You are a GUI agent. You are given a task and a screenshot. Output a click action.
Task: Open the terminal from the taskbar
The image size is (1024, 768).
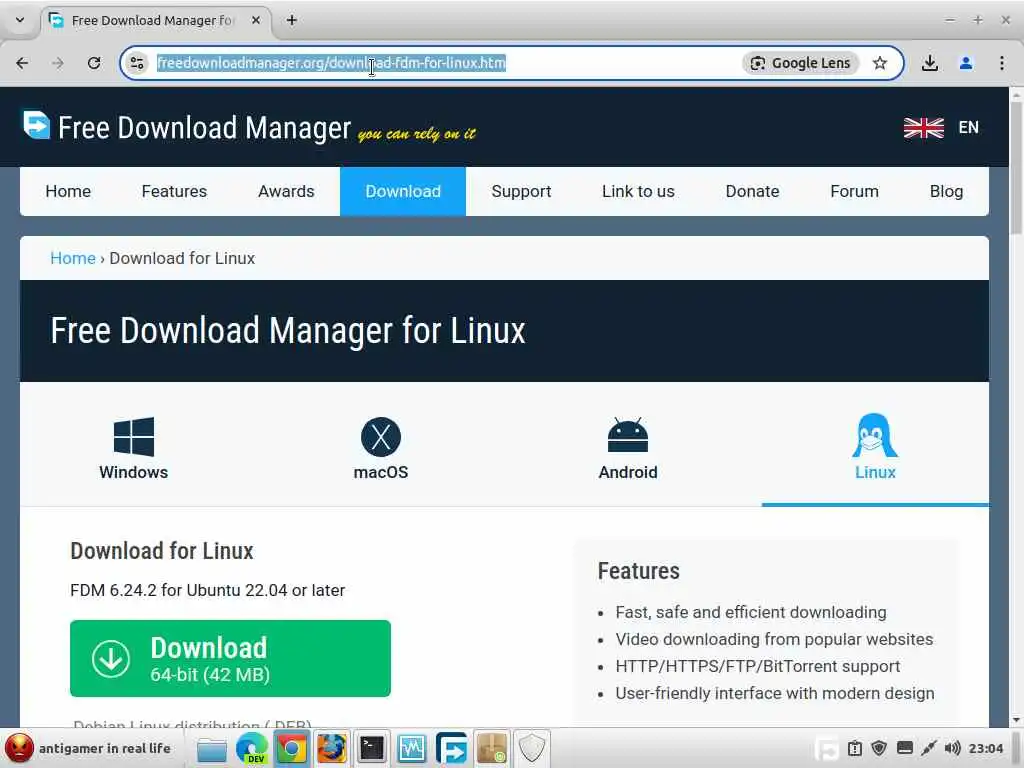tap(372, 748)
